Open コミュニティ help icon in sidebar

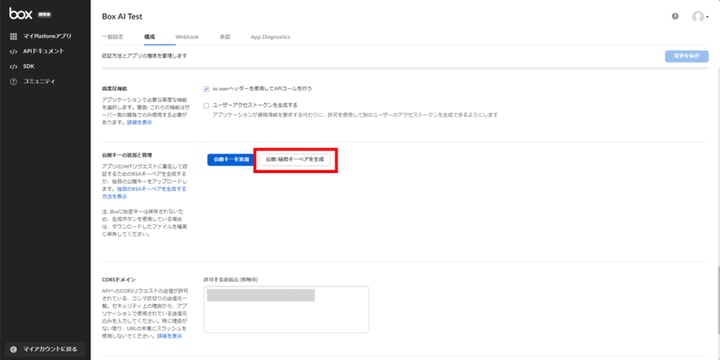pyautogui.click(x=13, y=82)
